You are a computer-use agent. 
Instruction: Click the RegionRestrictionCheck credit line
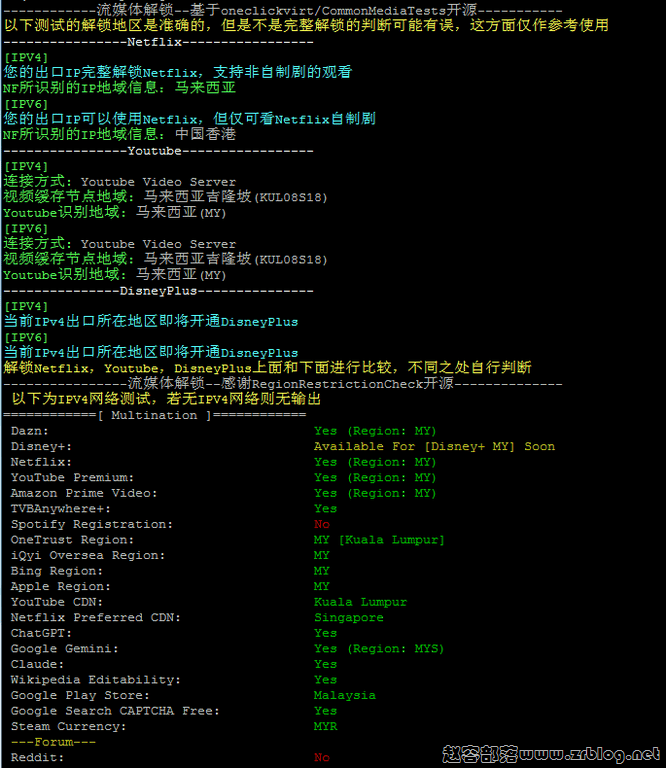(283, 384)
